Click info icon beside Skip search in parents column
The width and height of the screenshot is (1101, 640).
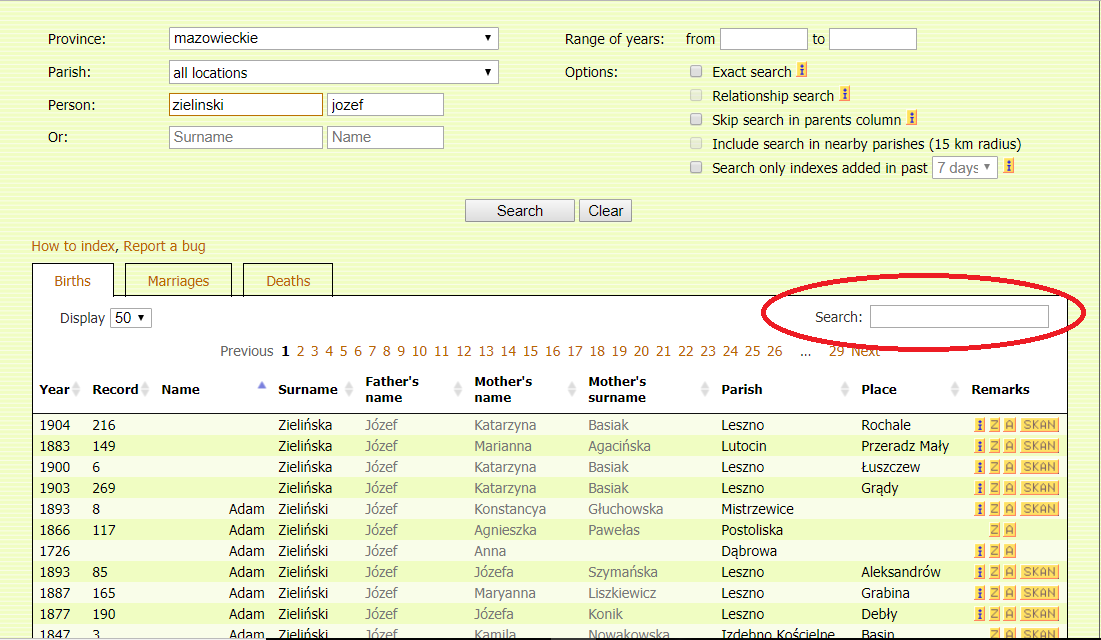(x=912, y=119)
